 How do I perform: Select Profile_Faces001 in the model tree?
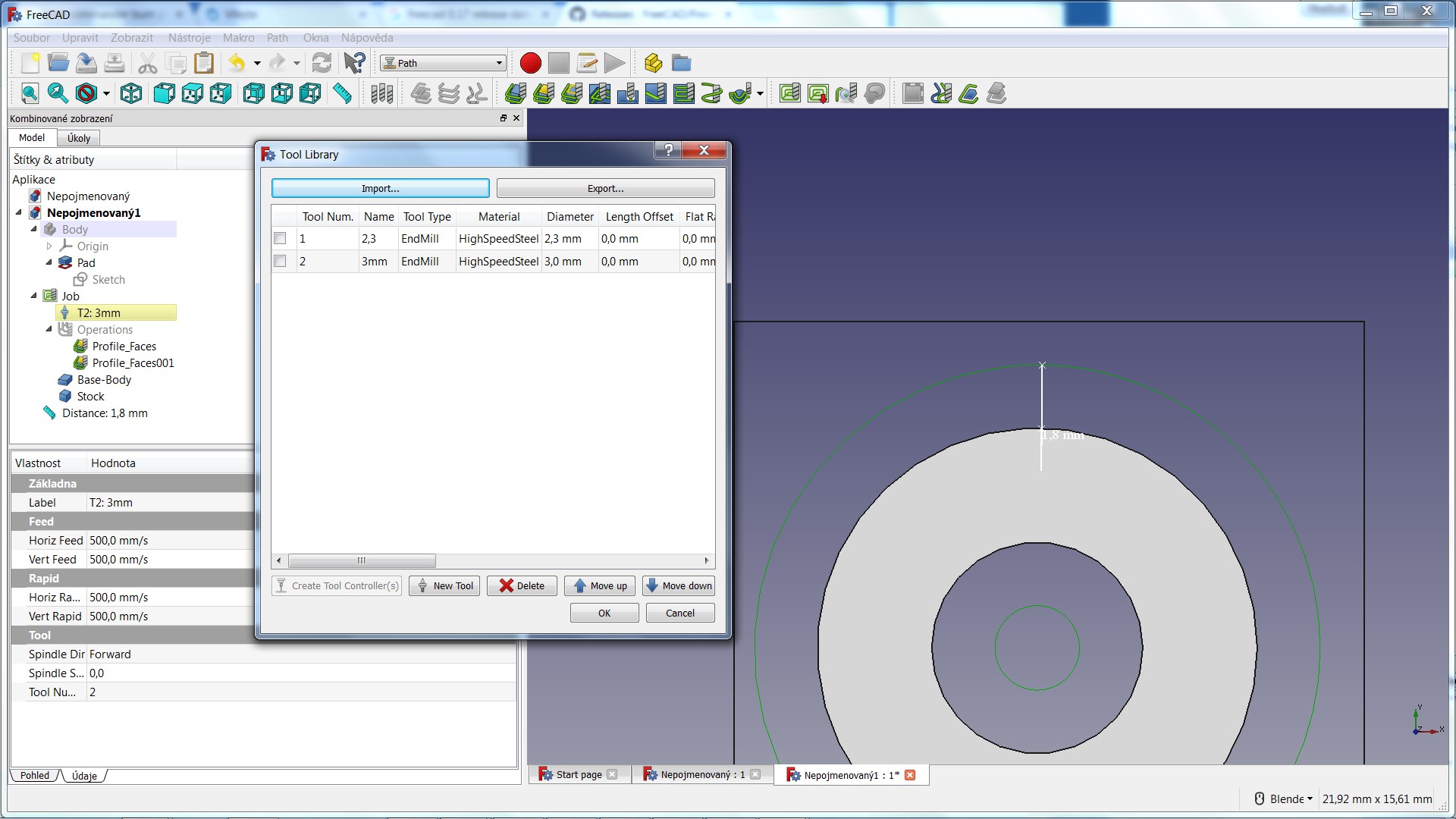pos(133,362)
